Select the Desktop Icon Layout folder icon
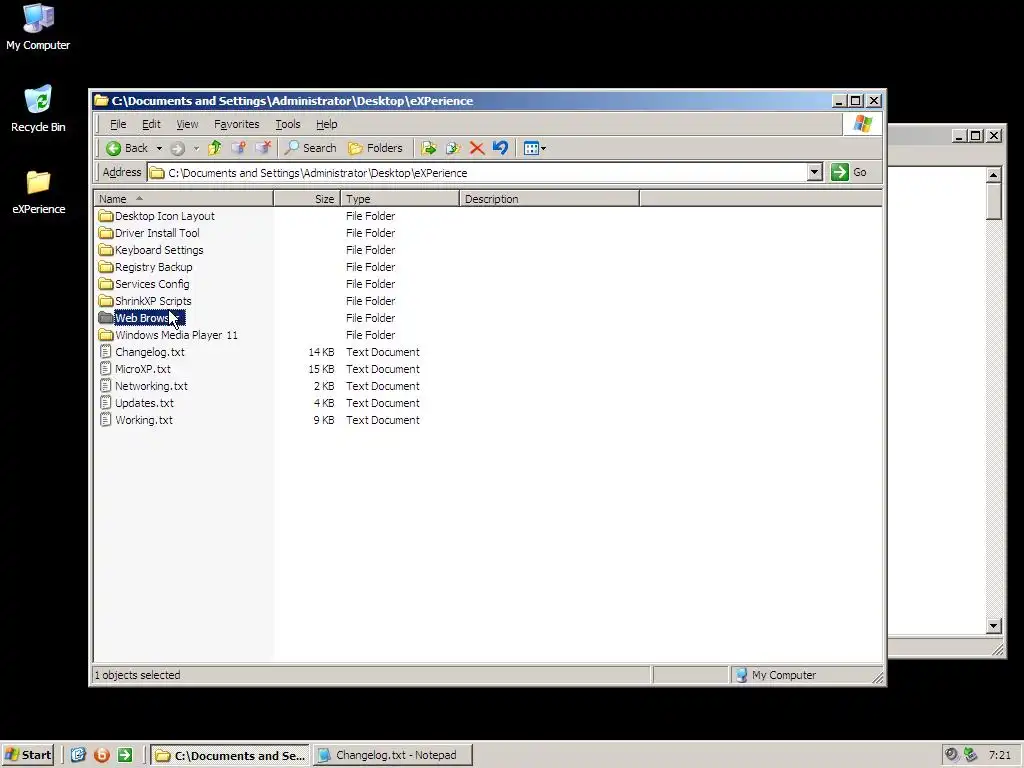The width and height of the screenshot is (1024, 768). click(x=106, y=216)
